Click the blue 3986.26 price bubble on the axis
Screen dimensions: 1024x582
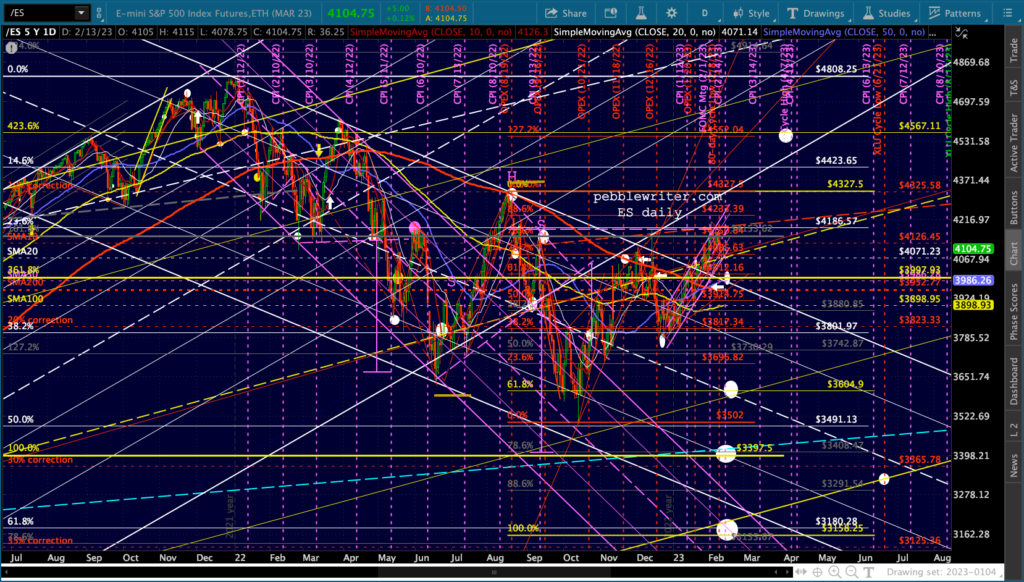click(973, 280)
